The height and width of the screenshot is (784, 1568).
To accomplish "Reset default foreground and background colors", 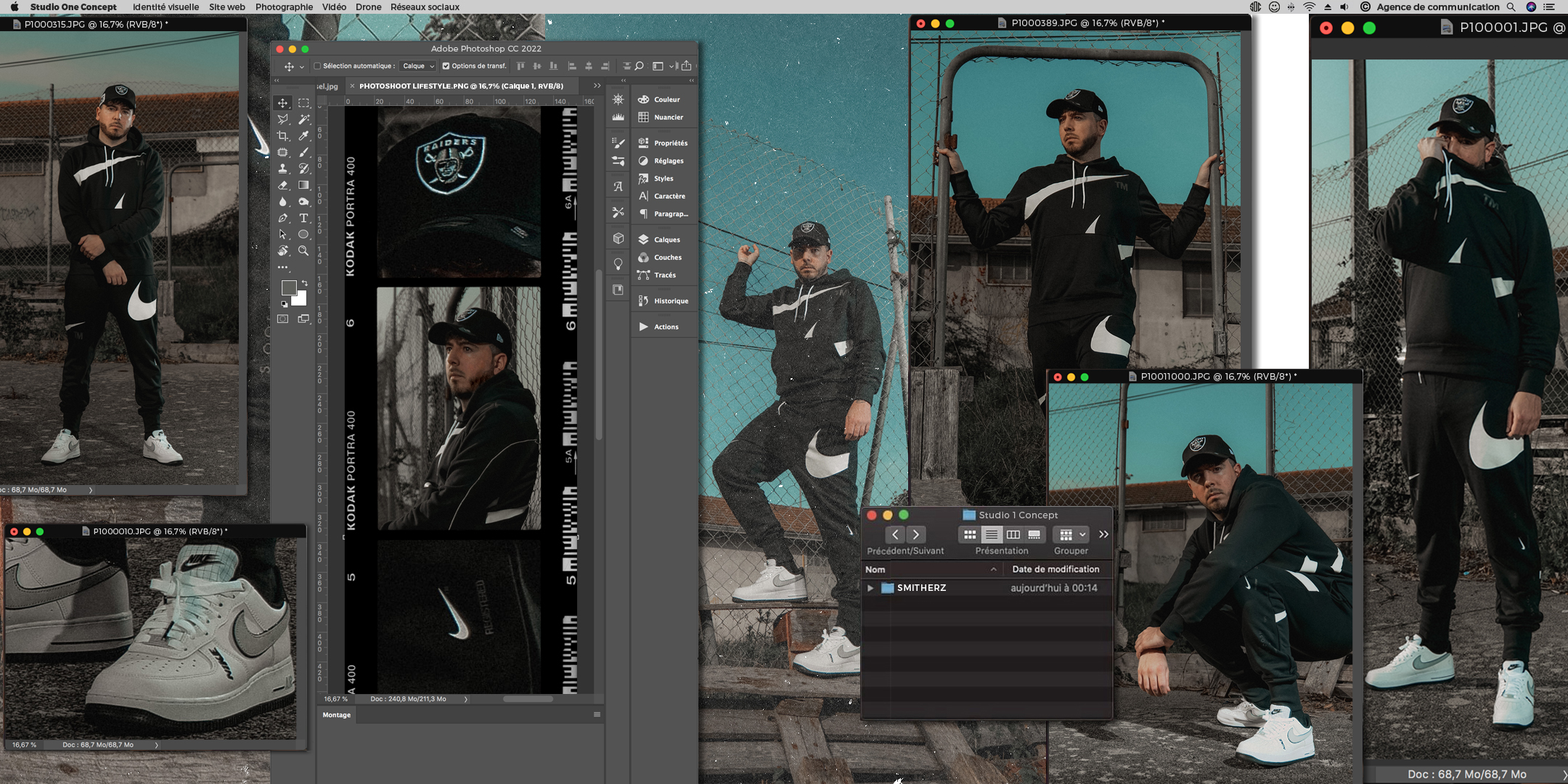I will pyautogui.click(x=284, y=304).
